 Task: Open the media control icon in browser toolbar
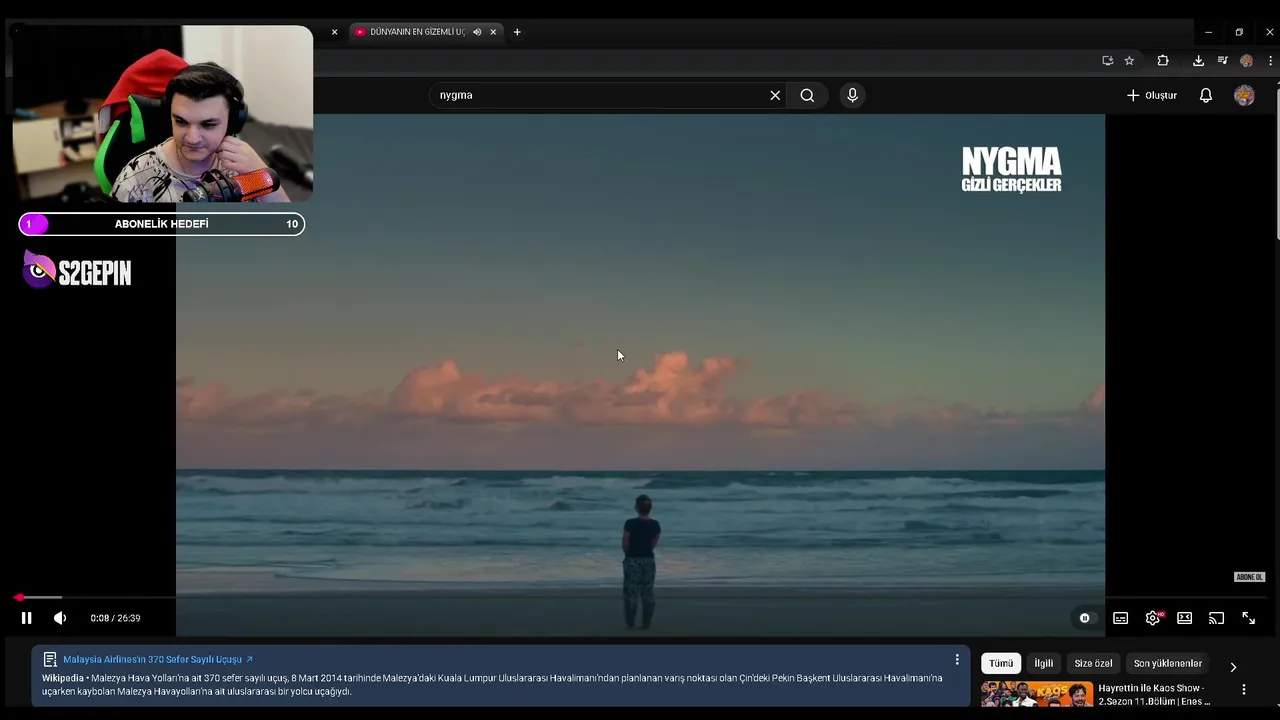pyautogui.click(x=1222, y=60)
